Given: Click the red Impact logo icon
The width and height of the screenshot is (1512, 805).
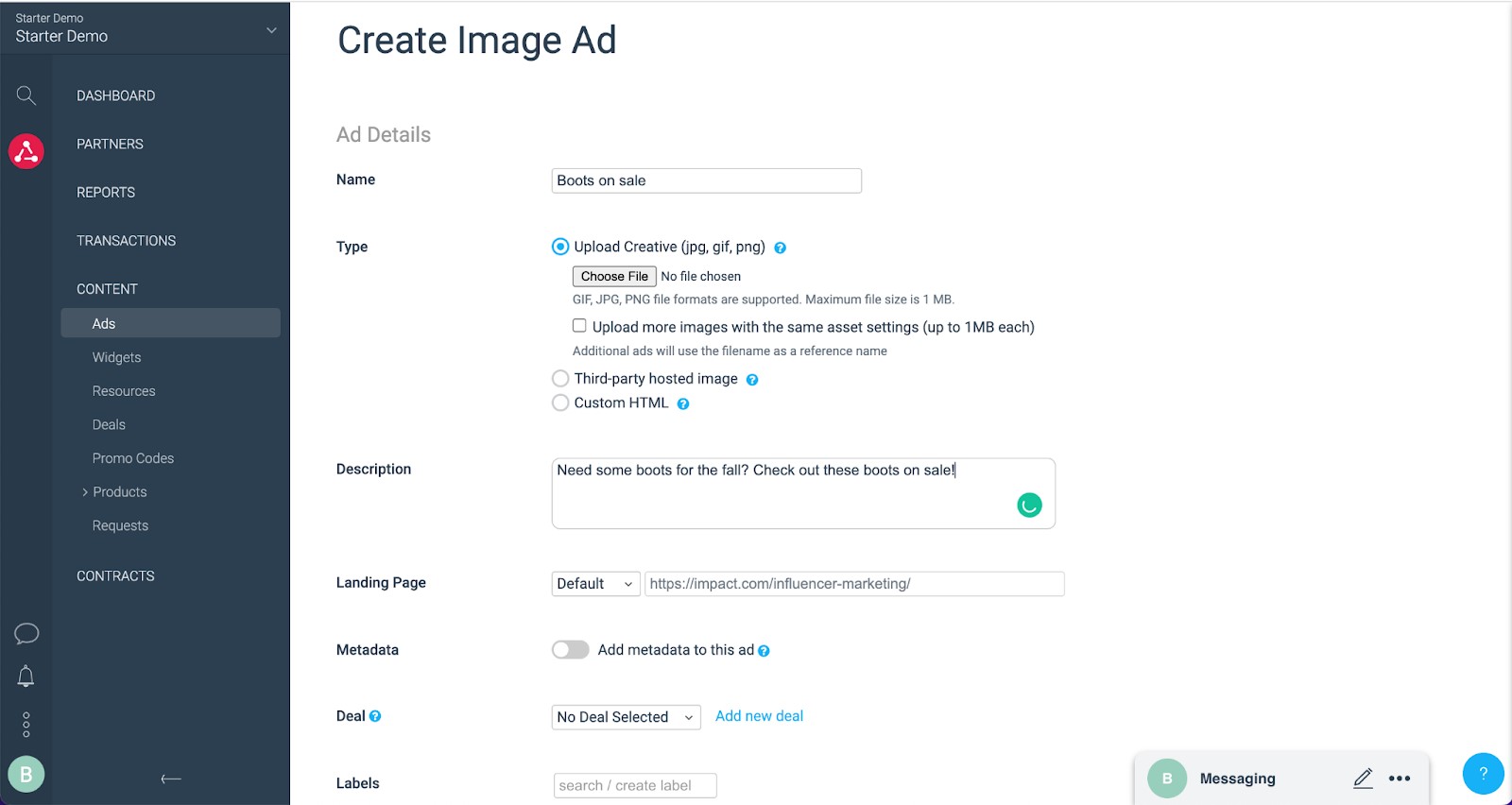Looking at the screenshot, I should pos(26,151).
